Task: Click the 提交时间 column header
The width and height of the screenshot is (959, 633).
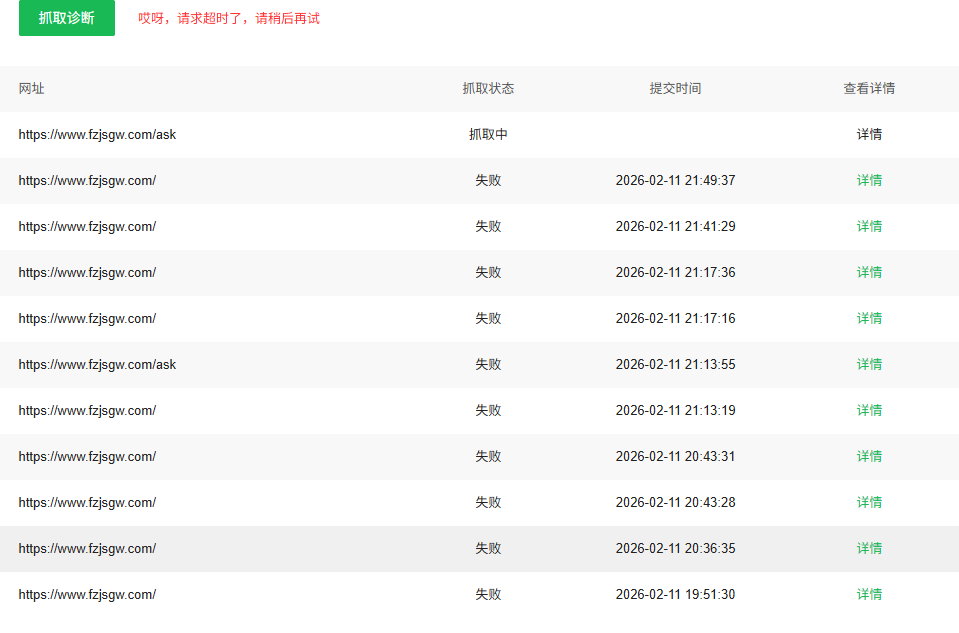Action: point(675,89)
